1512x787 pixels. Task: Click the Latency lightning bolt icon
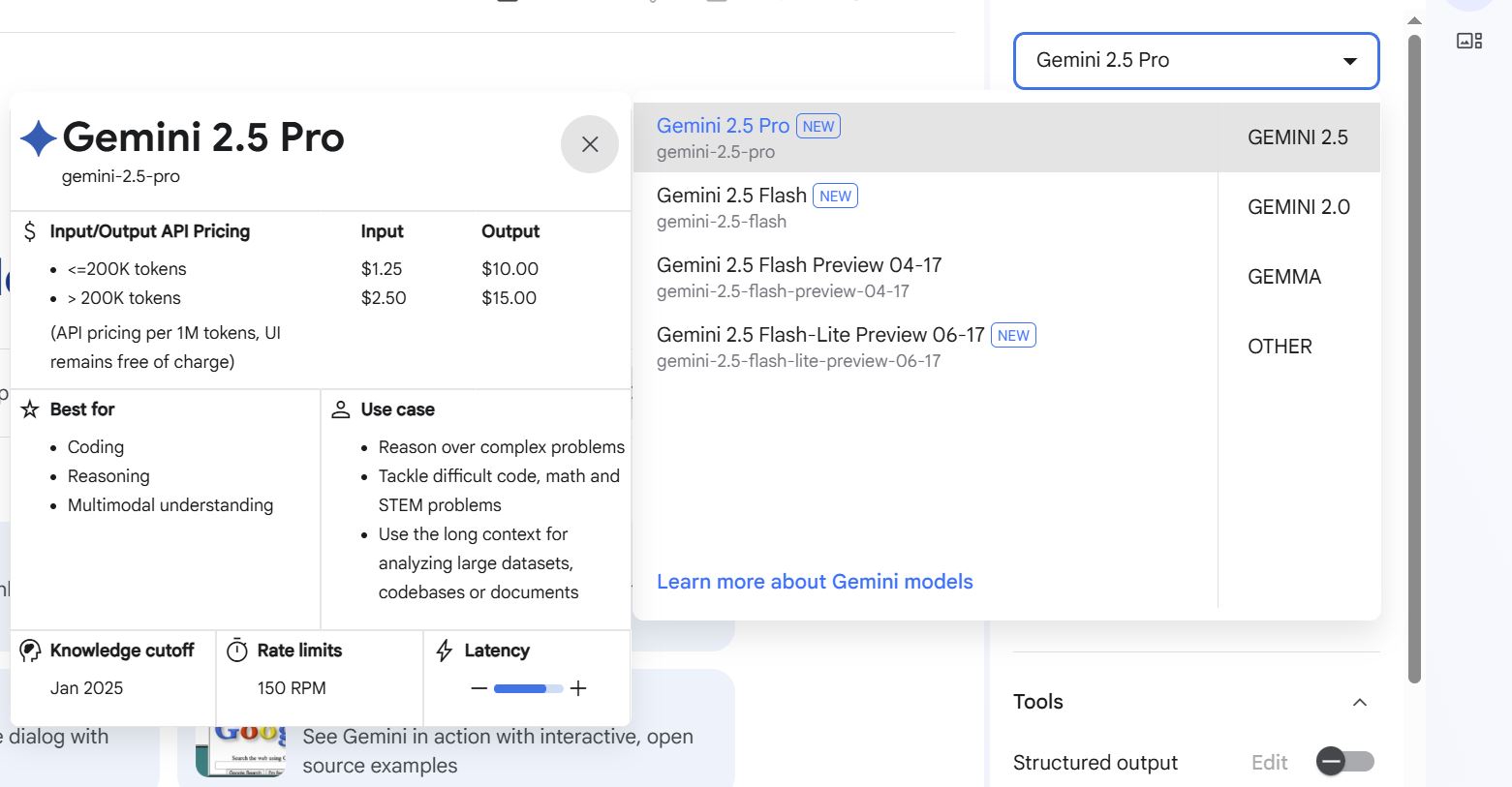point(445,651)
